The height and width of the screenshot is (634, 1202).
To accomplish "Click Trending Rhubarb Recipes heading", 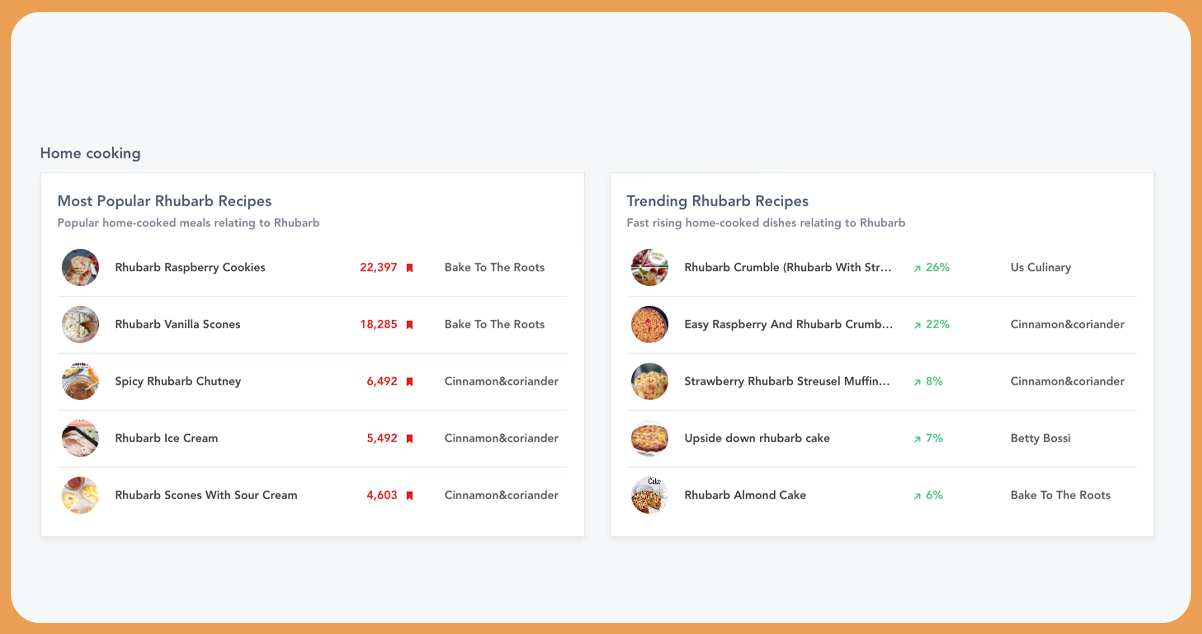I will [717, 201].
